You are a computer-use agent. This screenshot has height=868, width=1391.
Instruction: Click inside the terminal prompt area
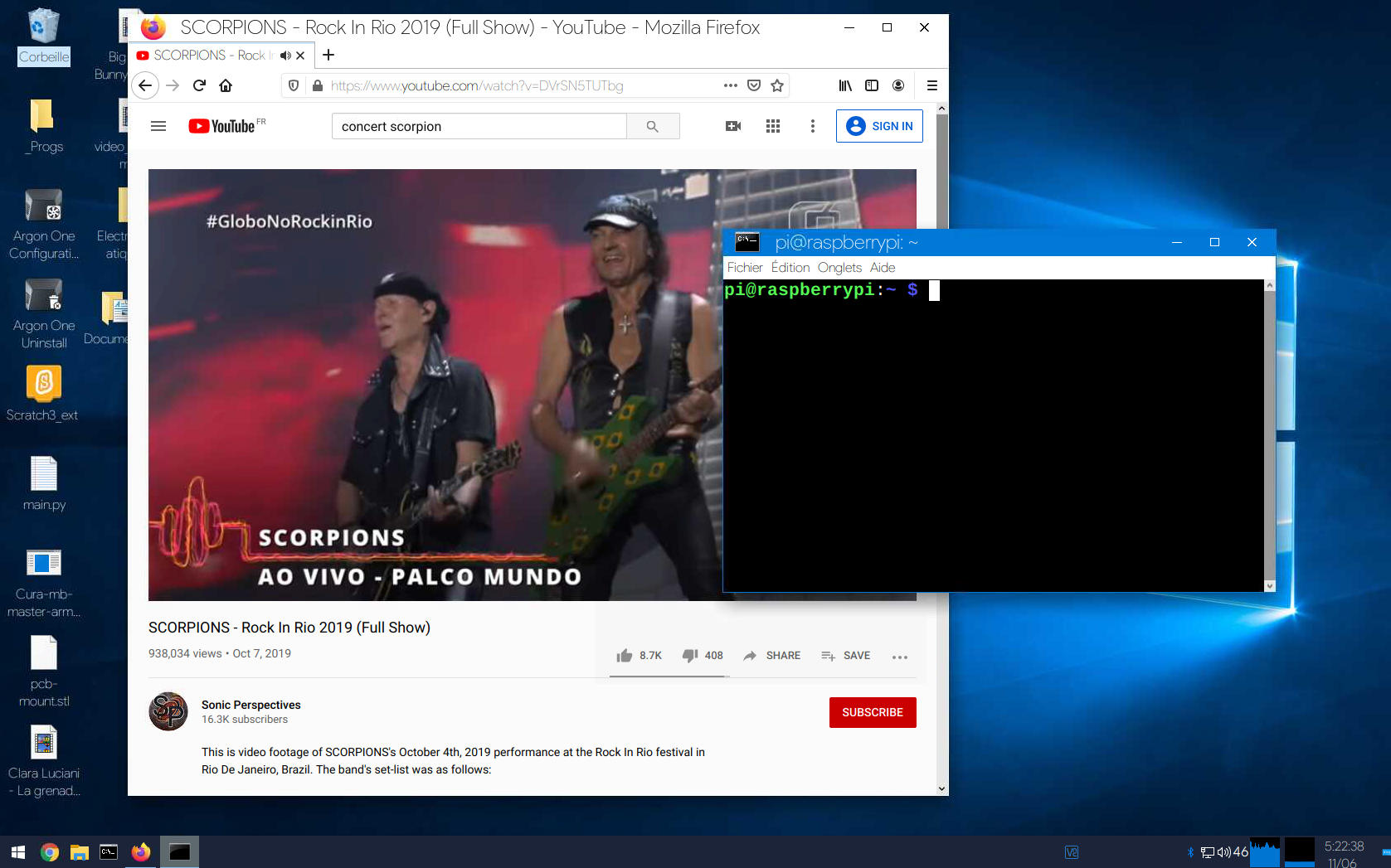coord(993,435)
